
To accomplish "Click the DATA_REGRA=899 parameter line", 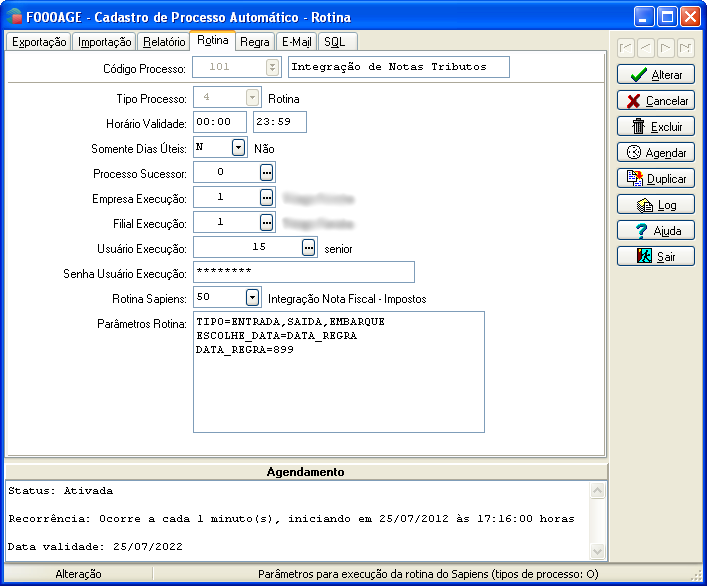I will (x=245, y=350).
